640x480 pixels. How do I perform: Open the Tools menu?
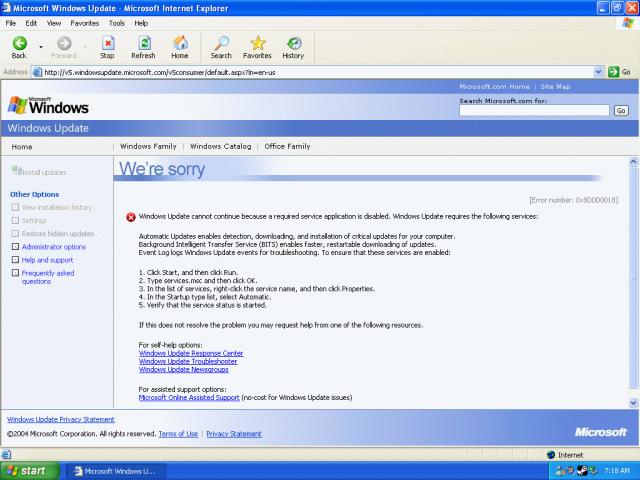point(117,23)
